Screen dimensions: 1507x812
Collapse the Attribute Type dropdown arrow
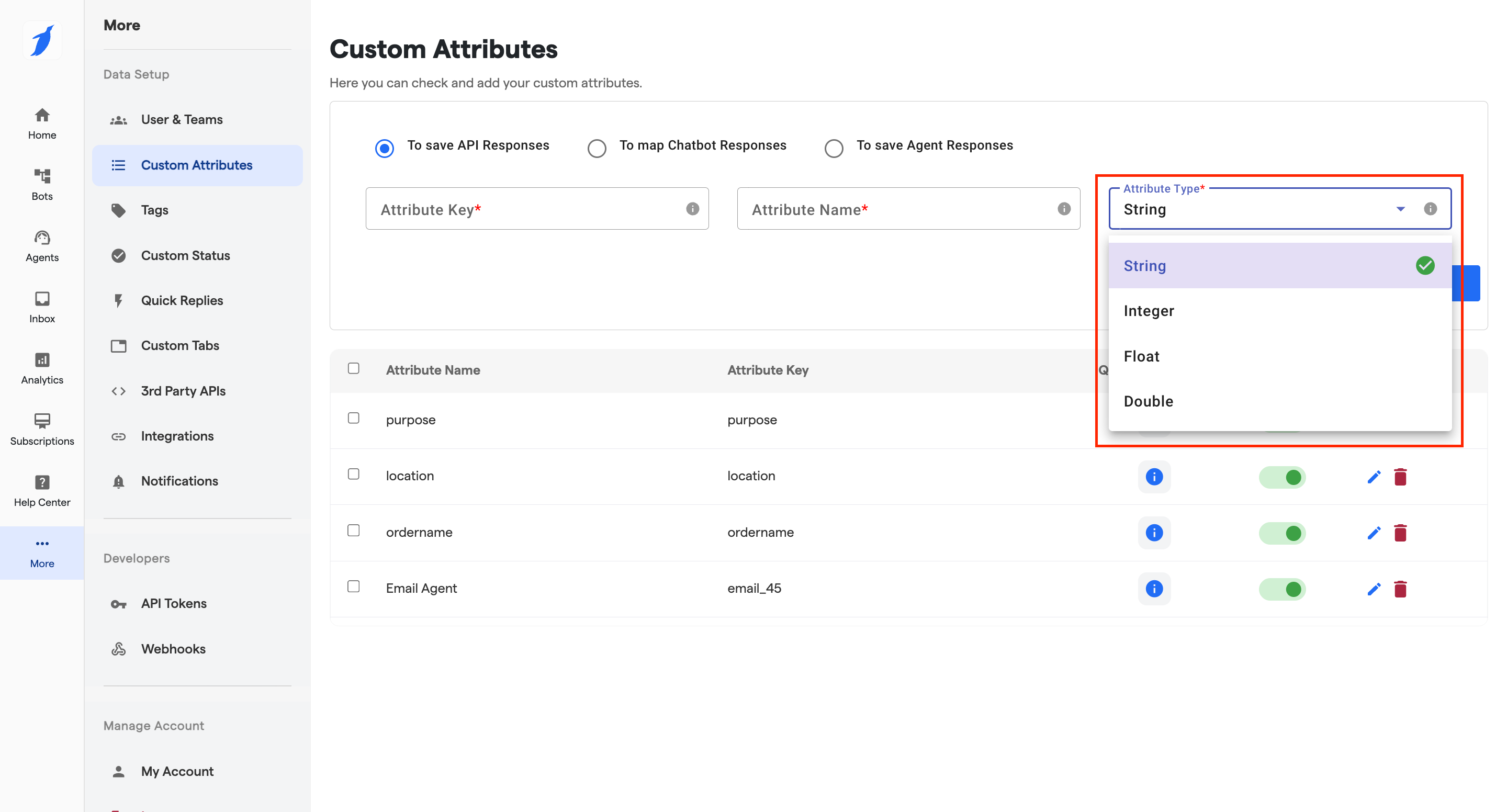(x=1400, y=209)
